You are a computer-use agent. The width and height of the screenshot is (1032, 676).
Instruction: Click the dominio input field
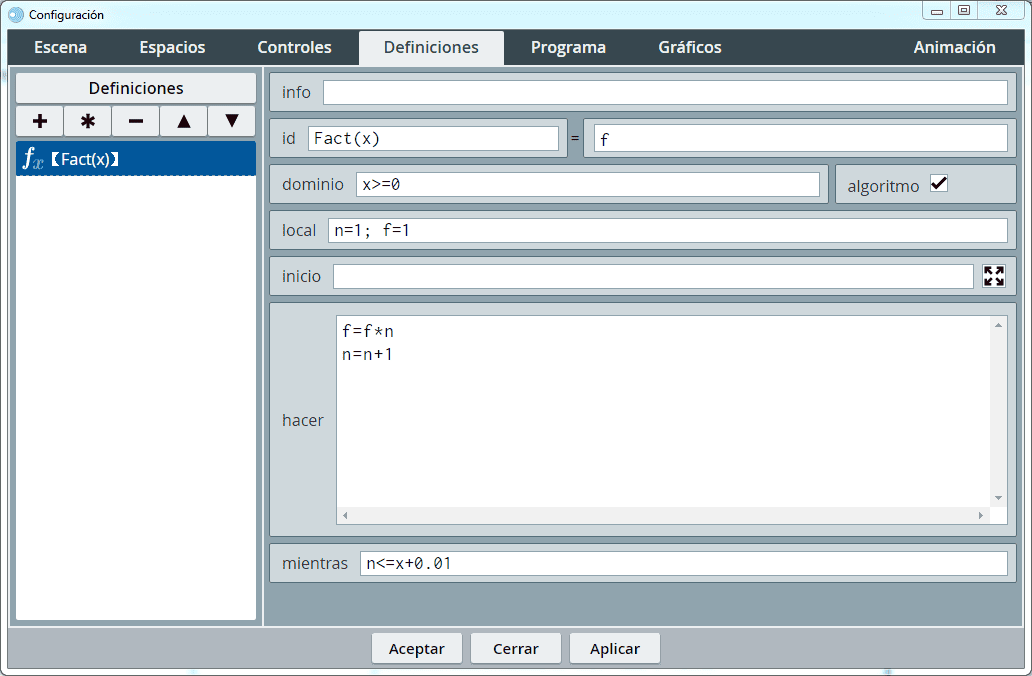pyautogui.click(x=587, y=184)
